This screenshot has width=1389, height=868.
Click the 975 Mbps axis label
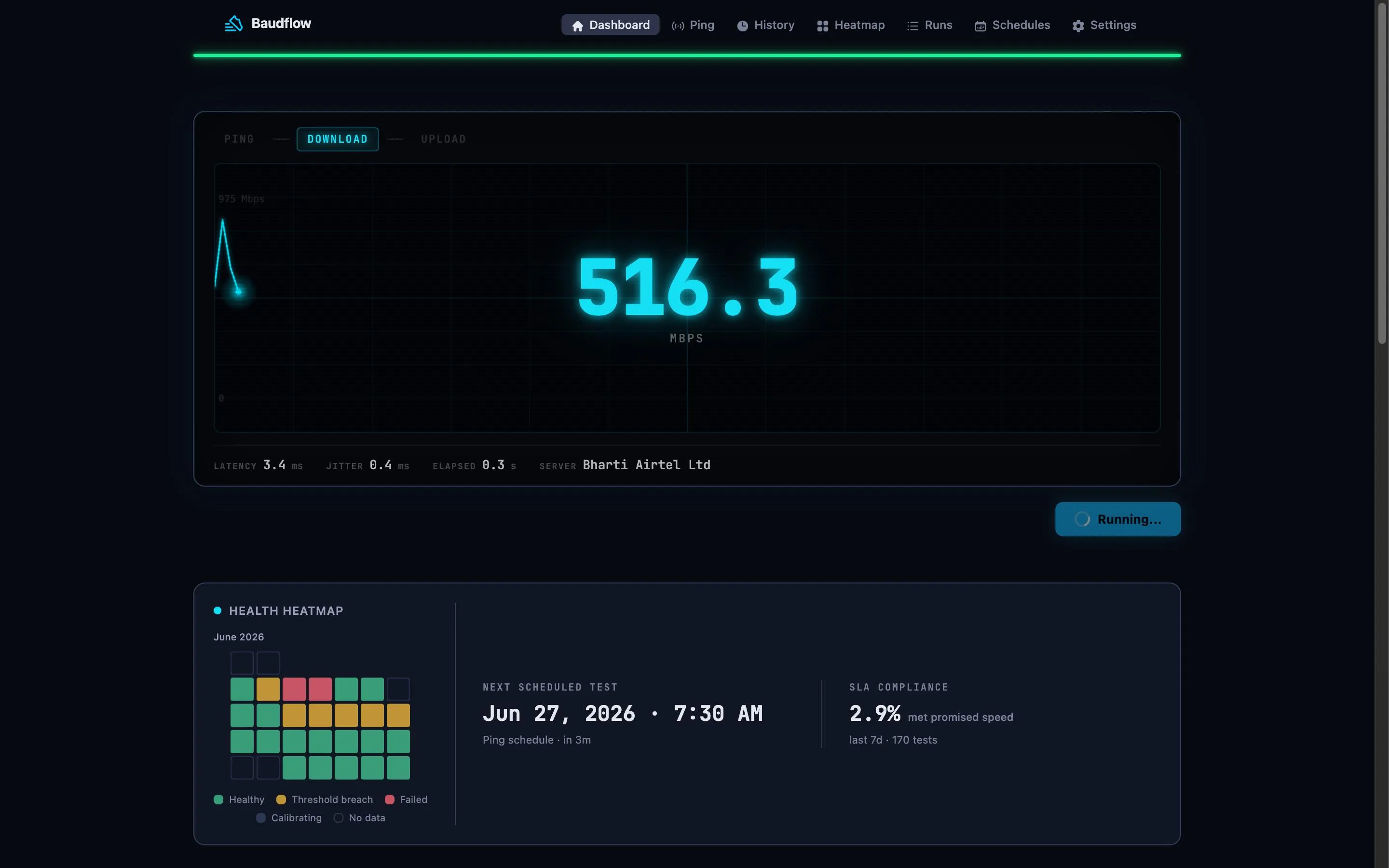click(241, 199)
